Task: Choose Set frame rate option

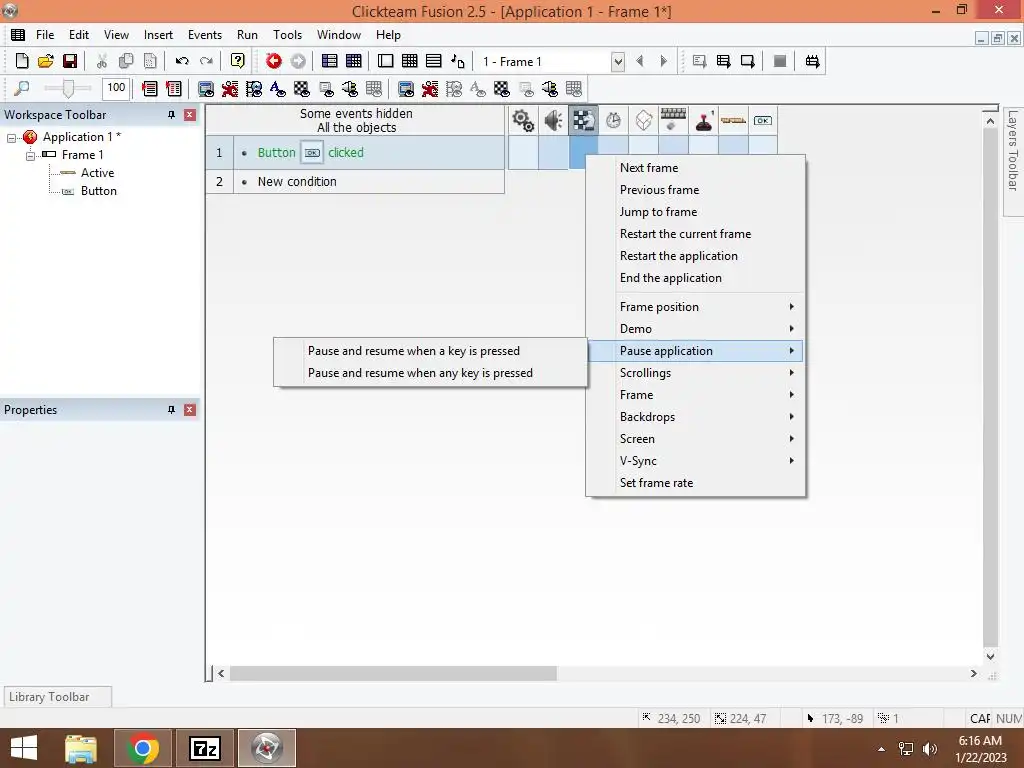Action: point(696,483)
